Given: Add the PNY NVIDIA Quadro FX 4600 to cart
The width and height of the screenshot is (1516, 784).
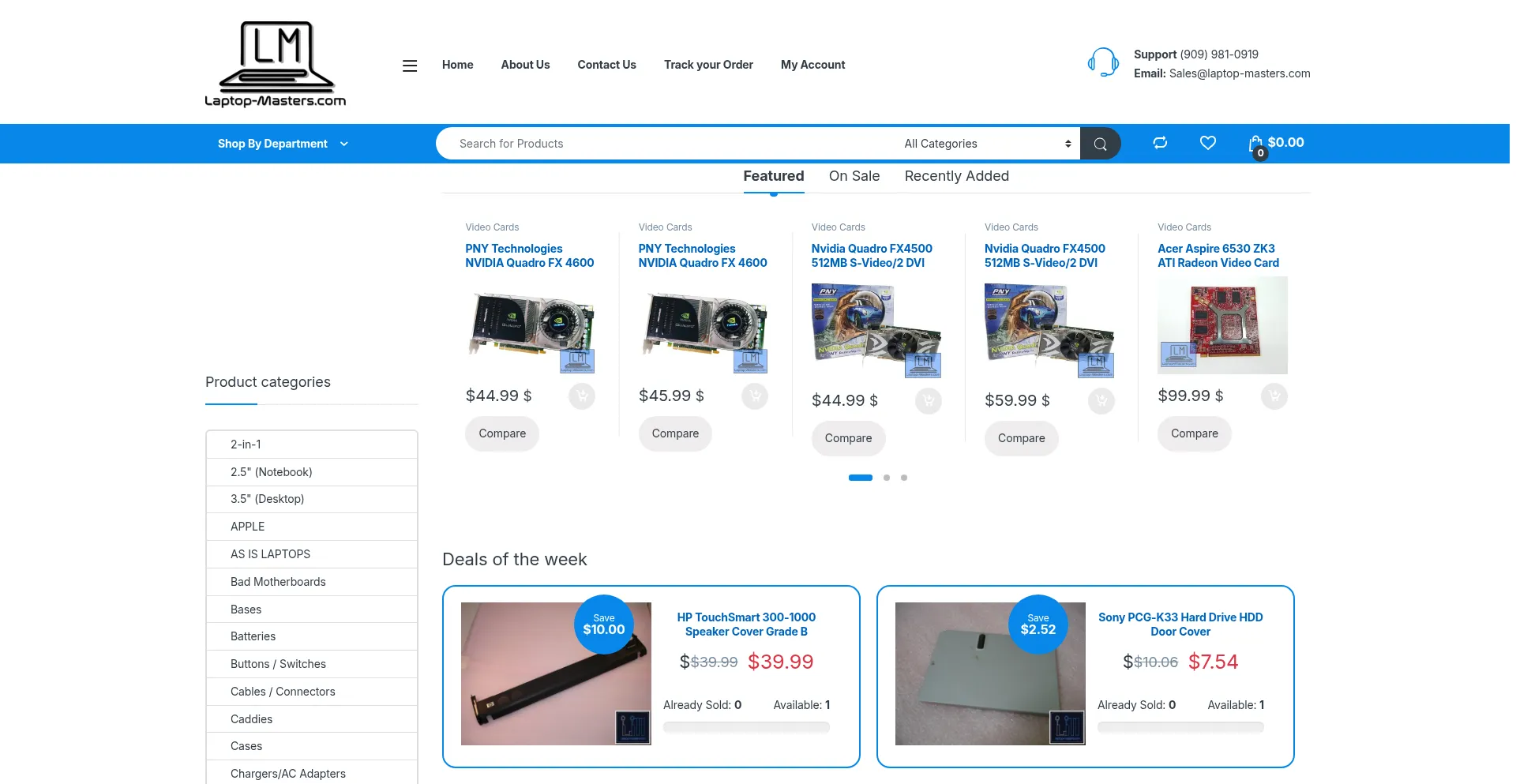Looking at the screenshot, I should (x=582, y=396).
